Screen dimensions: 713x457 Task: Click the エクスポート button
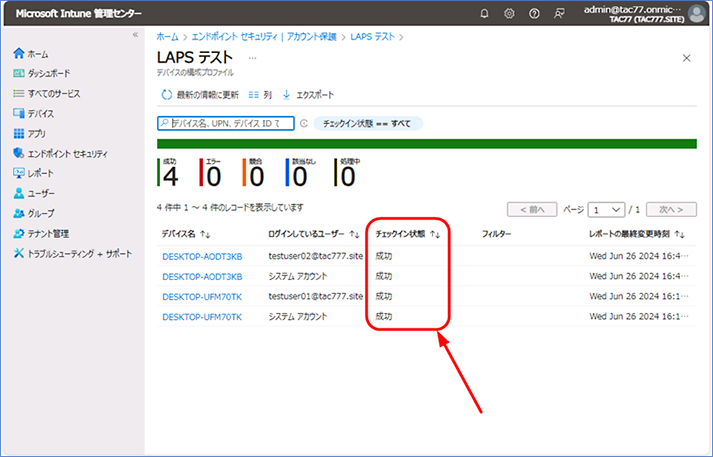click(308, 95)
